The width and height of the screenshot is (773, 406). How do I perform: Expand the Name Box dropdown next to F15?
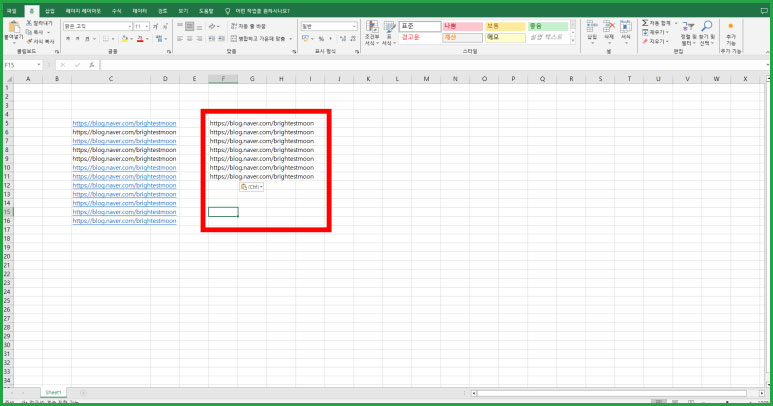click(x=38, y=65)
